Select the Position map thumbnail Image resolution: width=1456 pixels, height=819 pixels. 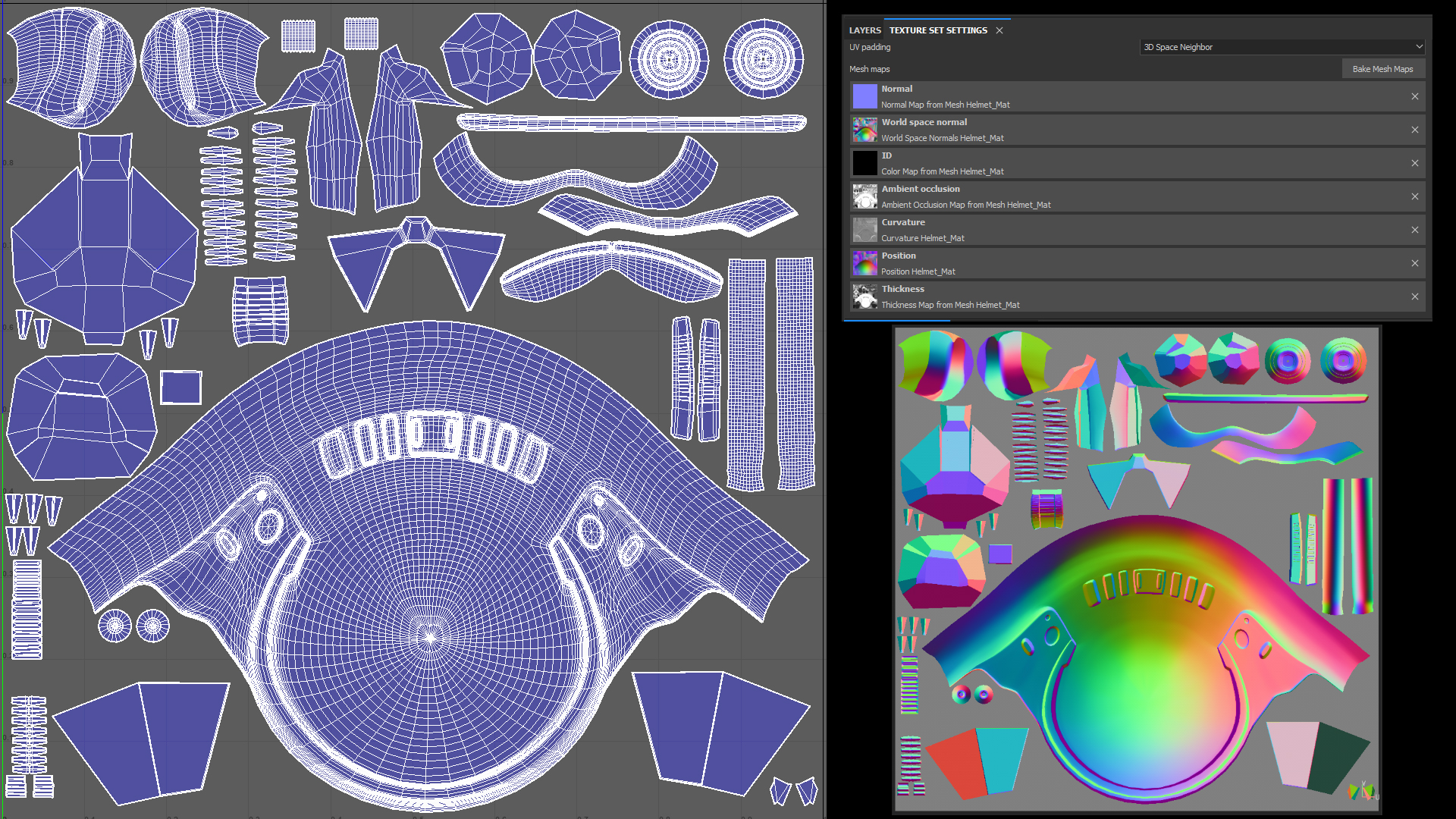864,263
